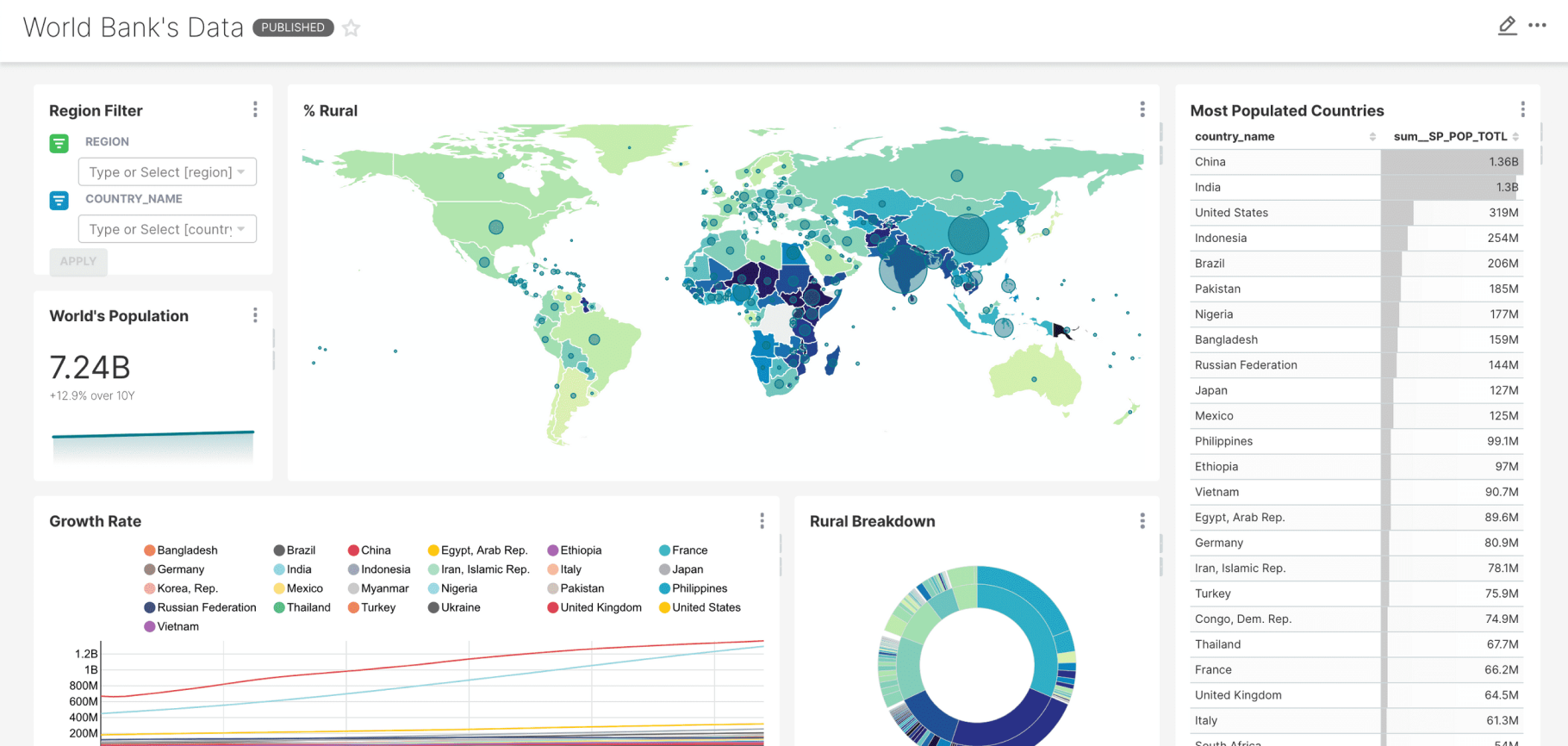Image resolution: width=1568 pixels, height=746 pixels.
Task: Click the large China bubble on map
Action: [968, 233]
